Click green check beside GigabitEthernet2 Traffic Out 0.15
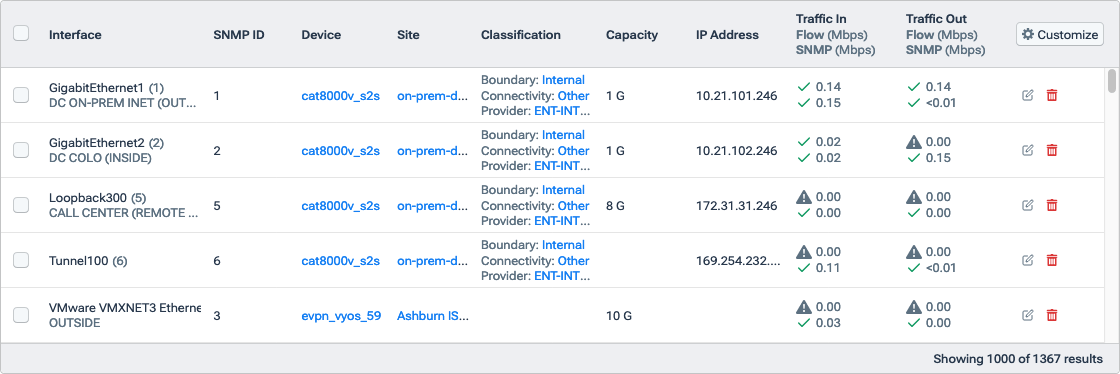 (914, 158)
